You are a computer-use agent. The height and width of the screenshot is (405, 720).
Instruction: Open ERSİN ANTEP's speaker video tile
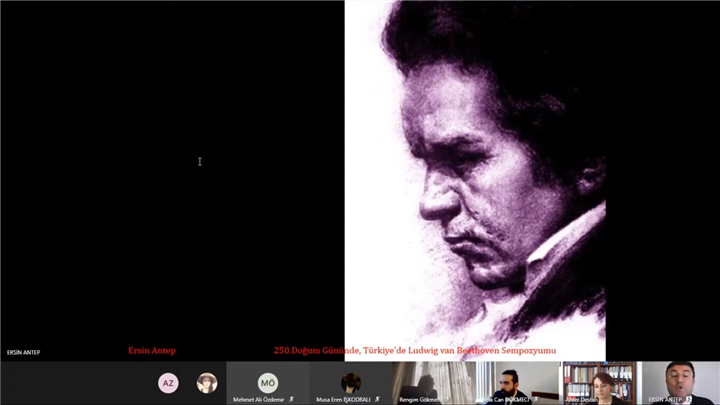click(x=681, y=383)
